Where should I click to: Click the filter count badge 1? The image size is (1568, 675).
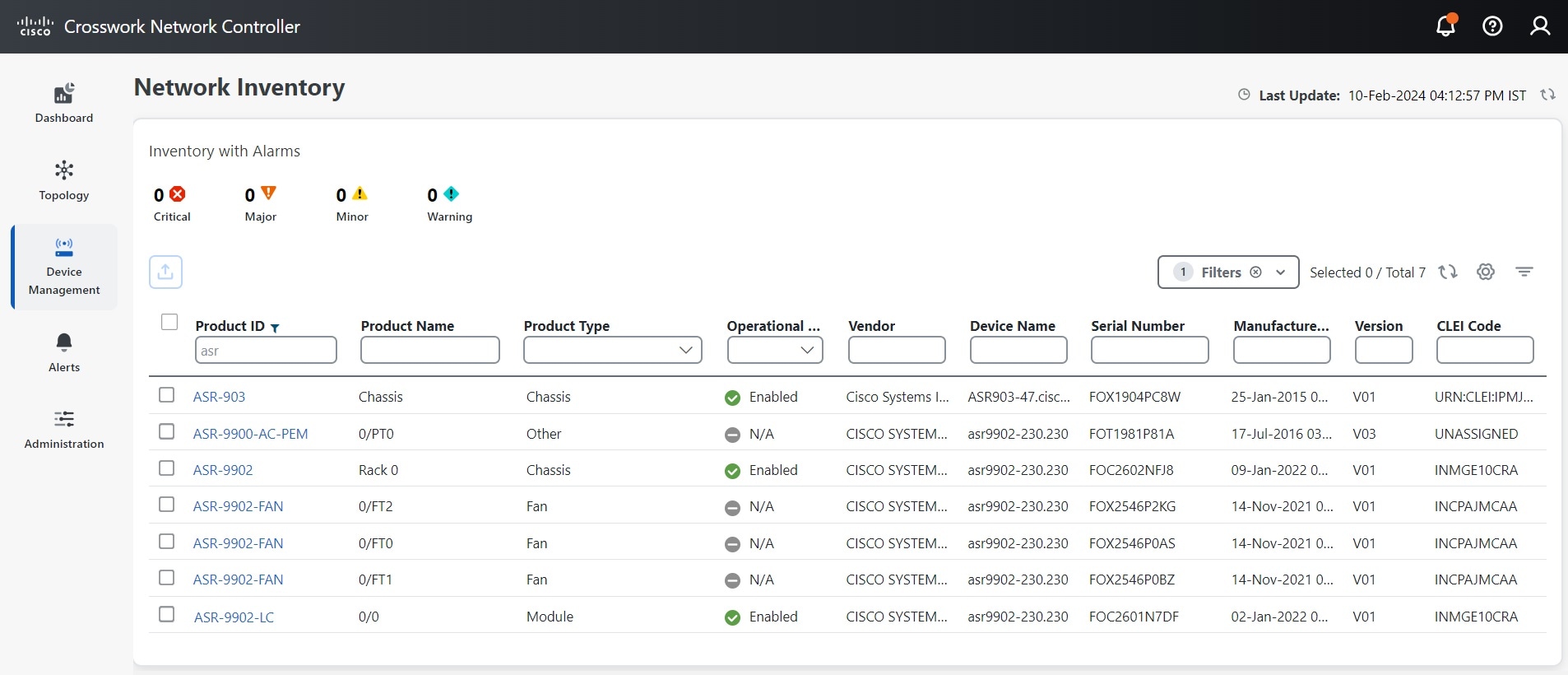(1183, 272)
